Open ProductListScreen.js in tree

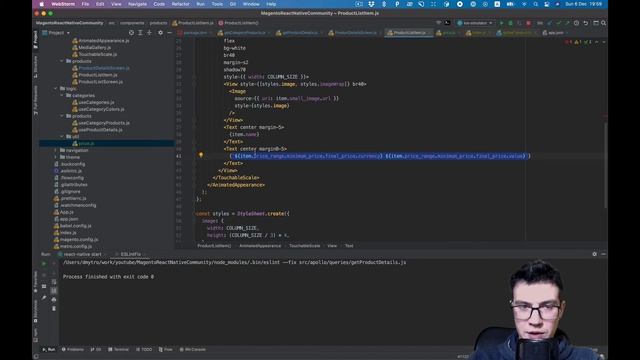pos(100,82)
